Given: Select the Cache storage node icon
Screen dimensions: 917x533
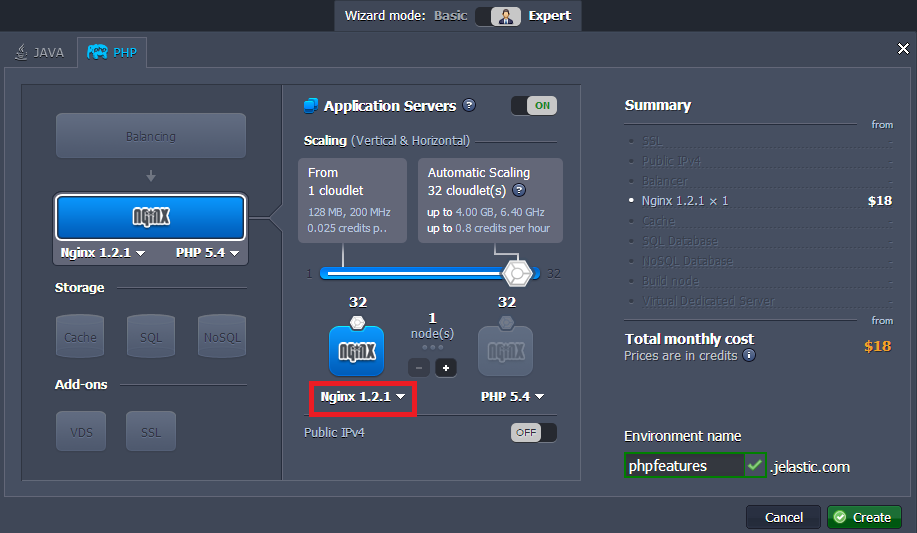Looking at the screenshot, I should click(x=80, y=337).
